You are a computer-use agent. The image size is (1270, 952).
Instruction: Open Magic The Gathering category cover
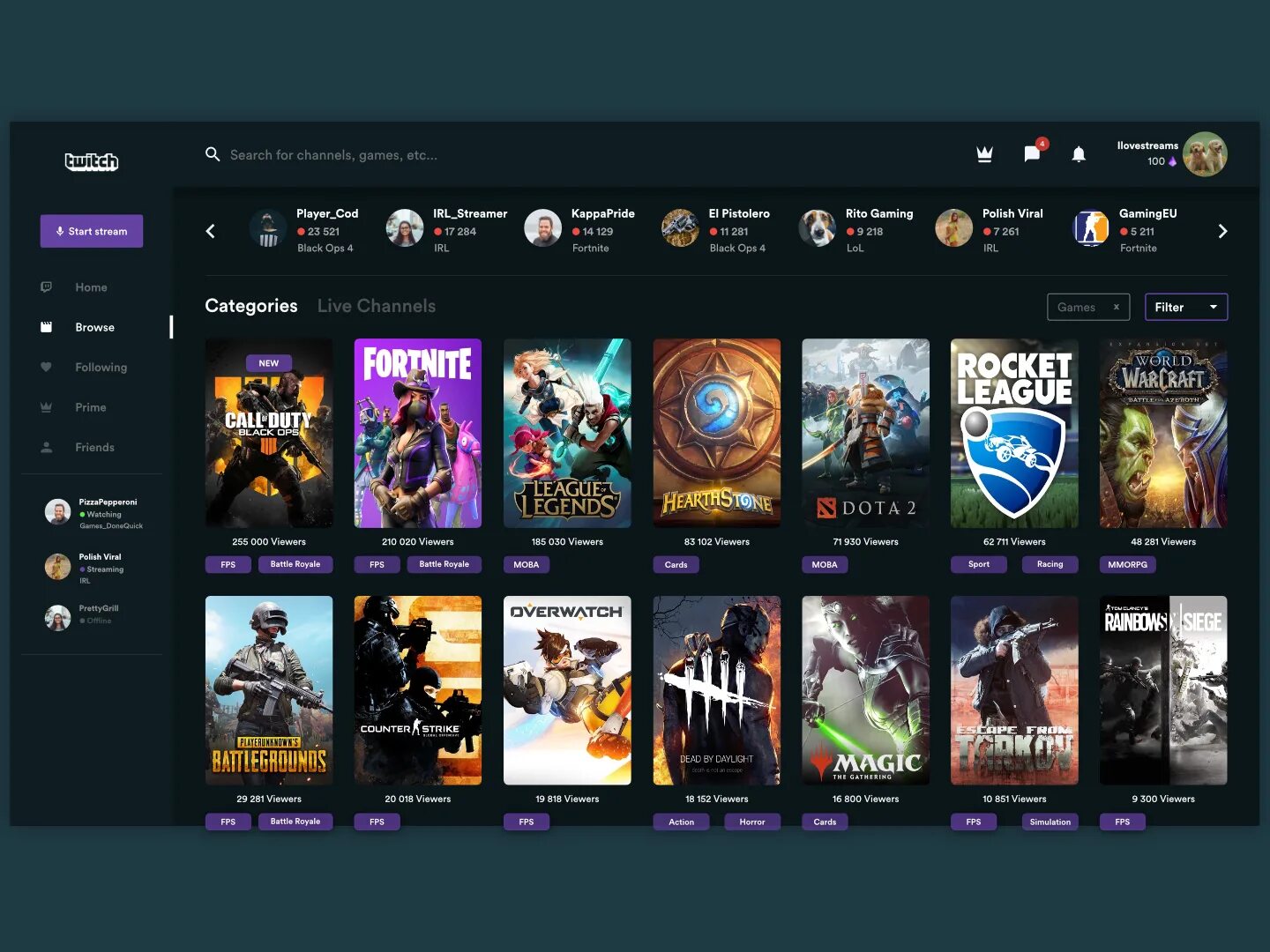pyautogui.click(x=865, y=690)
